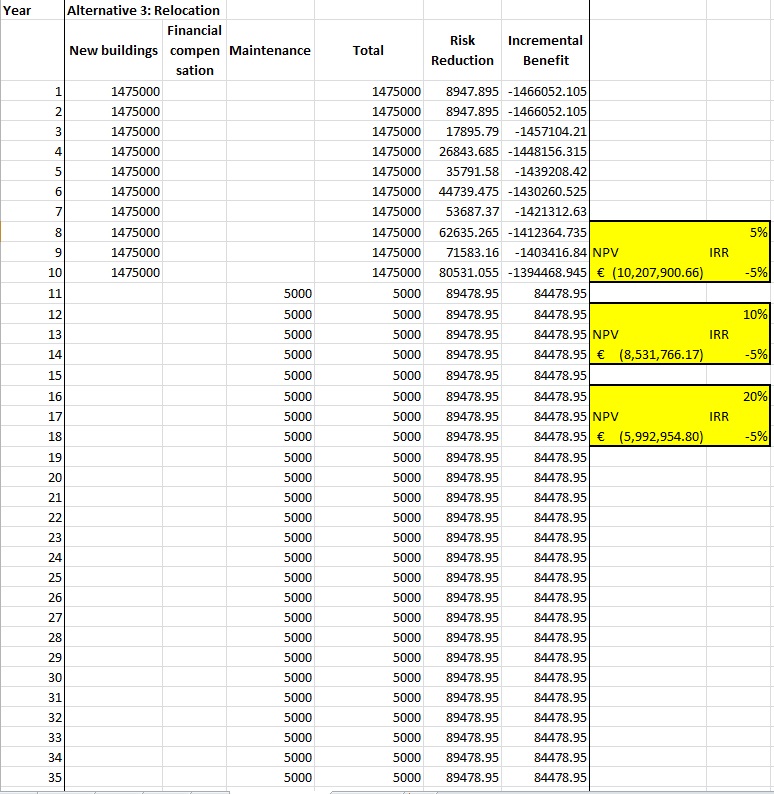Screen dimensions: 774x794
Task: Click Incremental Benefit value -1448156.315
Action: pyautogui.click(x=546, y=151)
